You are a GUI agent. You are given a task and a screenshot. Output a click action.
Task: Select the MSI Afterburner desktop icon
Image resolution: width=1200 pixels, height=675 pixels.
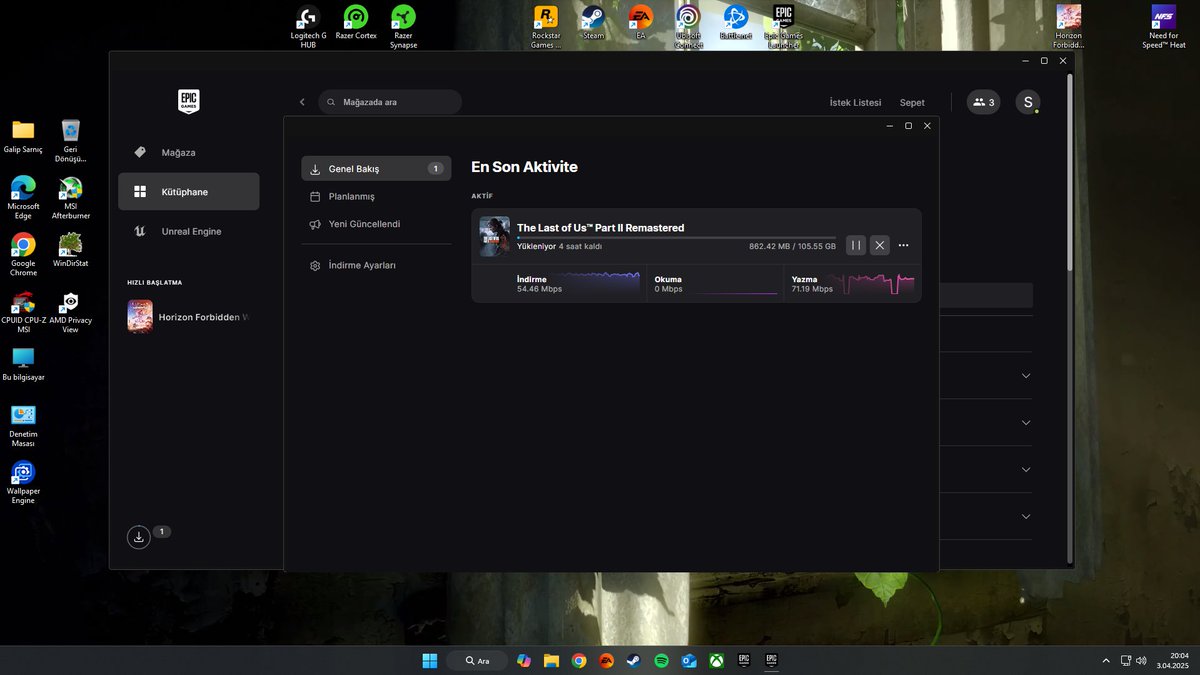[70, 197]
